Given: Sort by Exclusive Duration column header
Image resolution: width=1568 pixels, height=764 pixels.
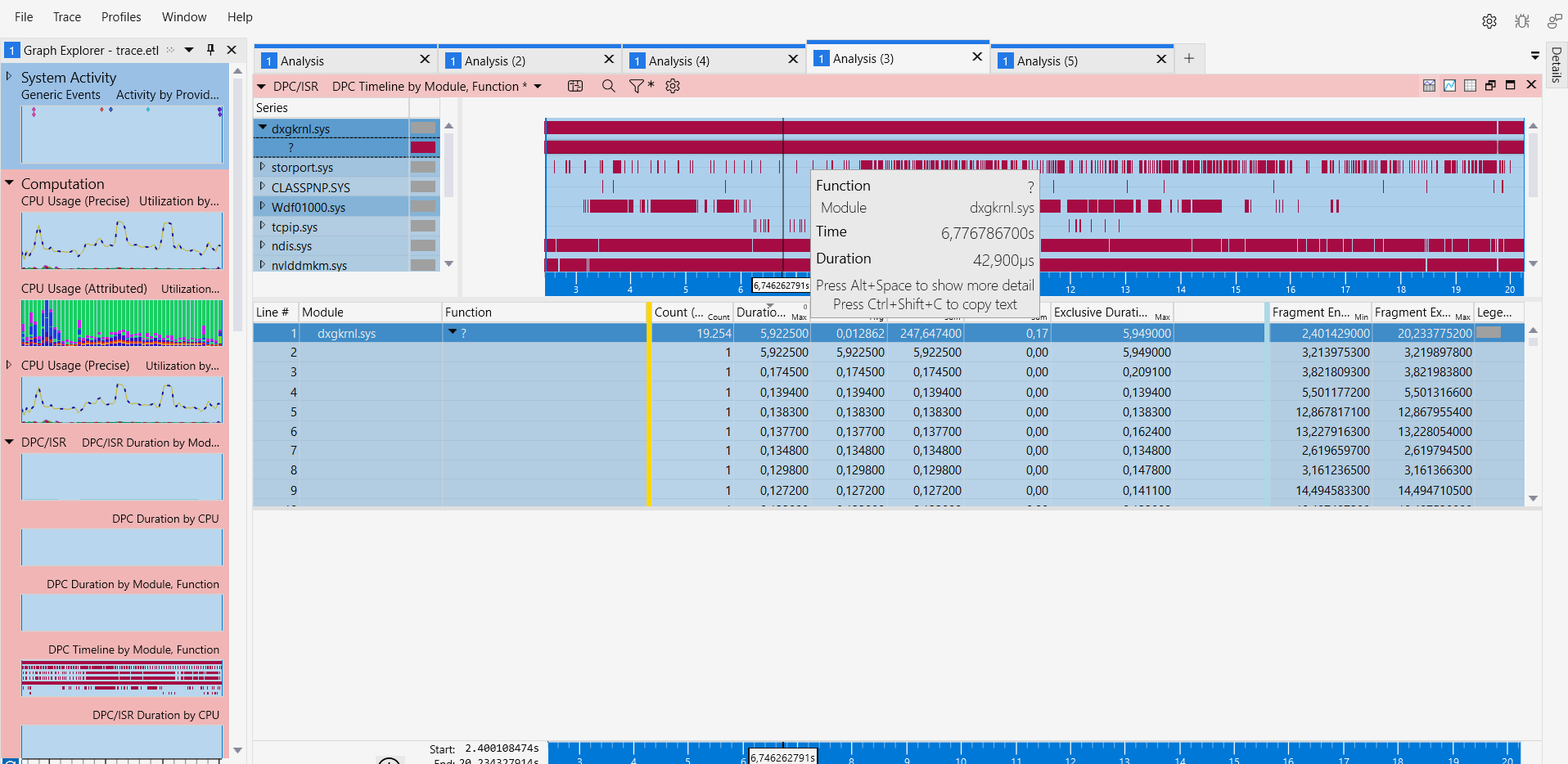Looking at the screenshot, I should coord(1111,312).
